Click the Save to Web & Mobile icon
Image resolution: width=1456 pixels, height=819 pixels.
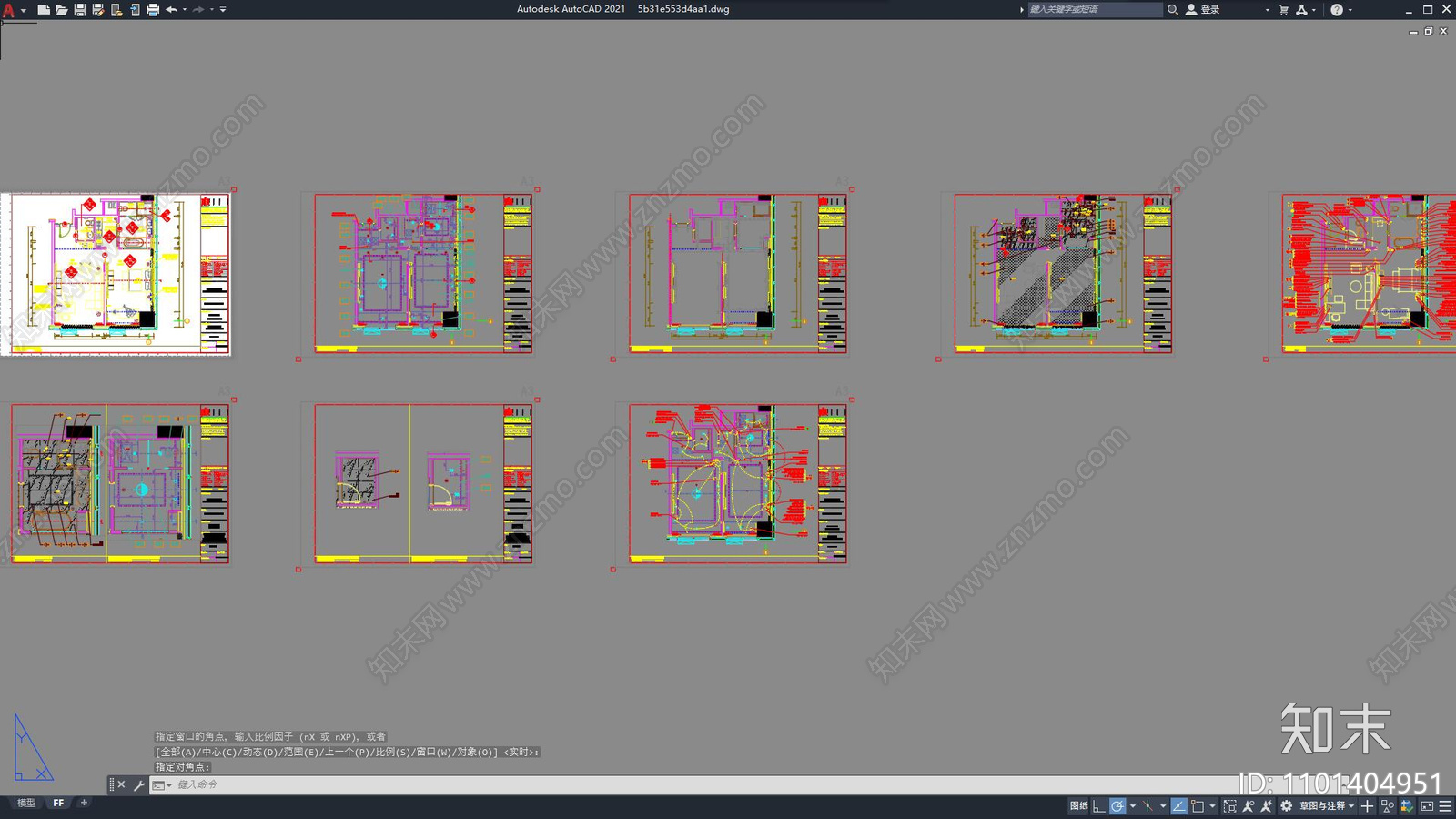click(x=135, y=10)
